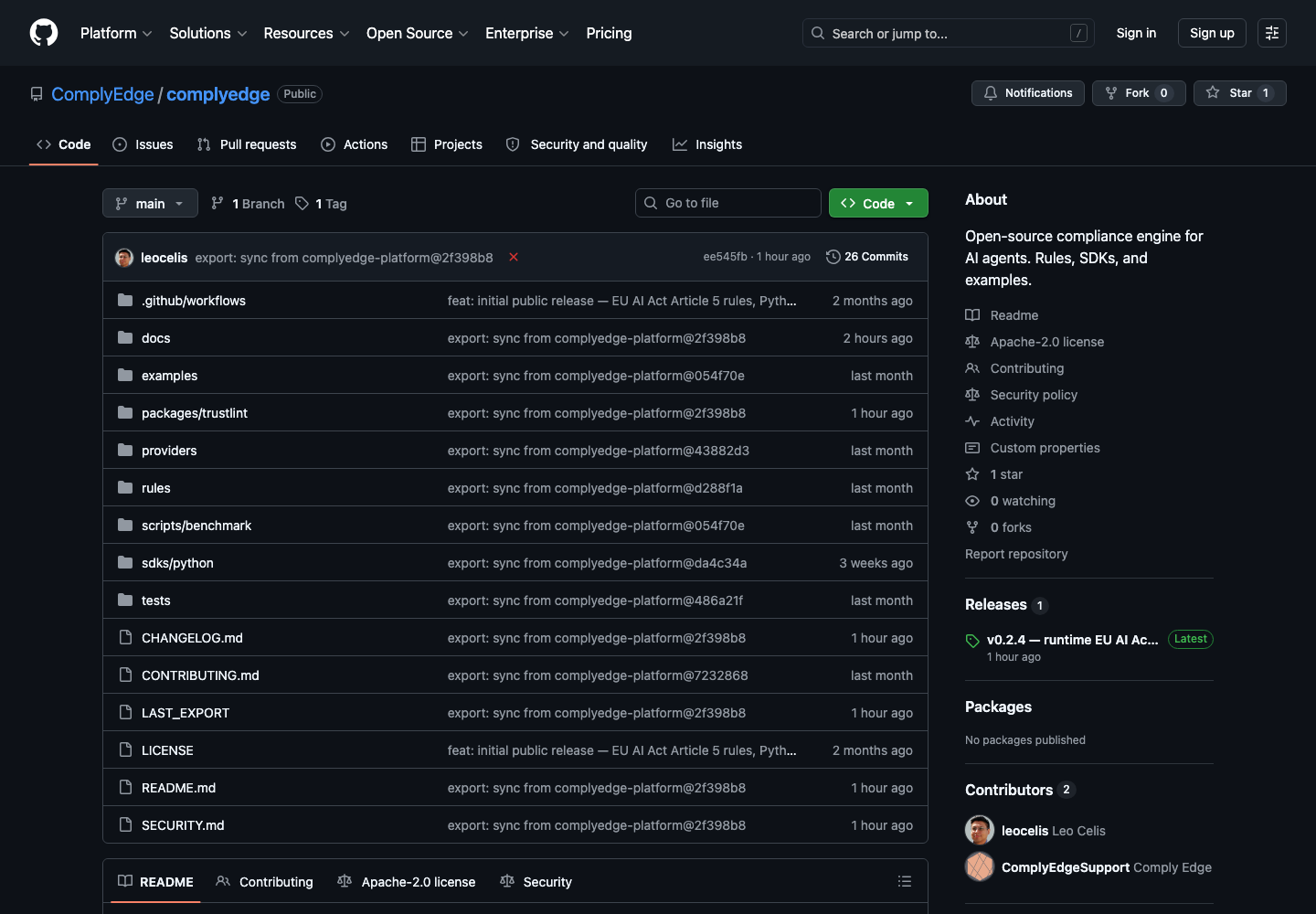Screen dimensions: 1316x914
Task: Open Readme link in About sidebar
Action: (1002, 315)
